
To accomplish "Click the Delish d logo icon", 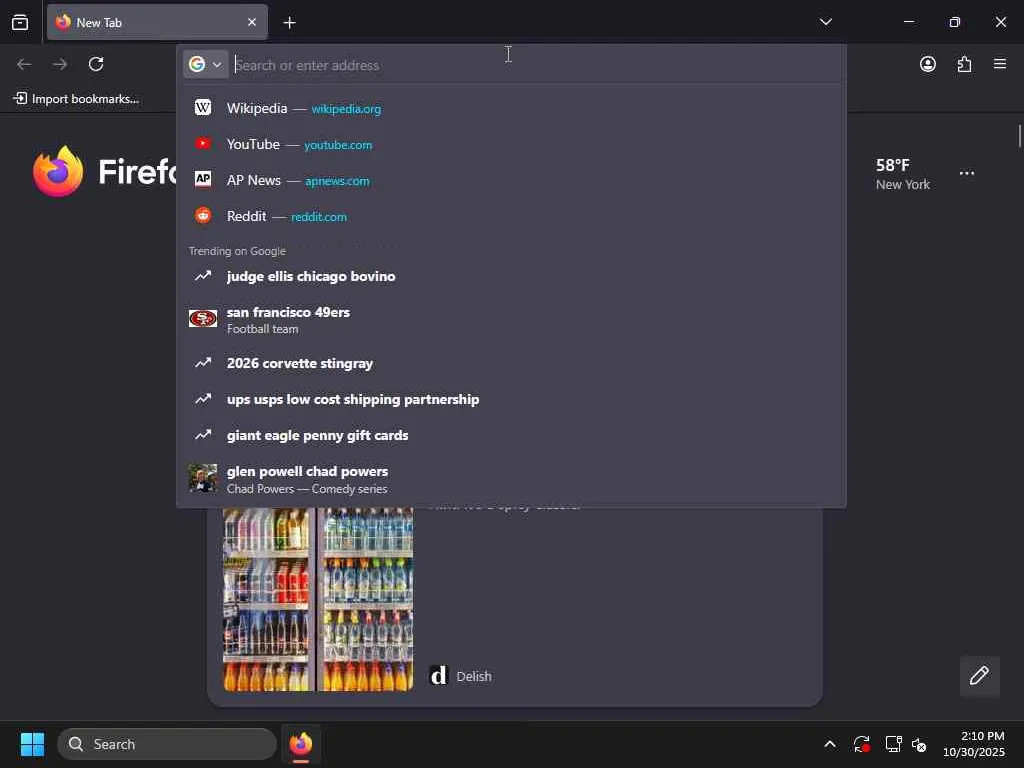I will pos(439,676).
